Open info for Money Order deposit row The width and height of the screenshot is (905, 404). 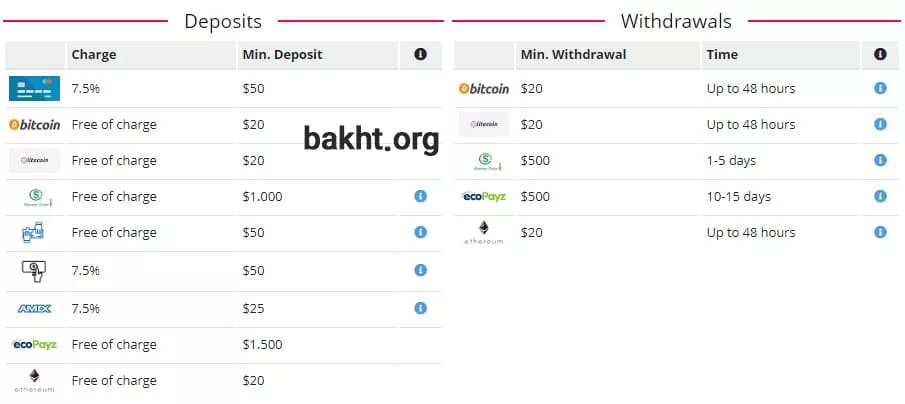420,197
